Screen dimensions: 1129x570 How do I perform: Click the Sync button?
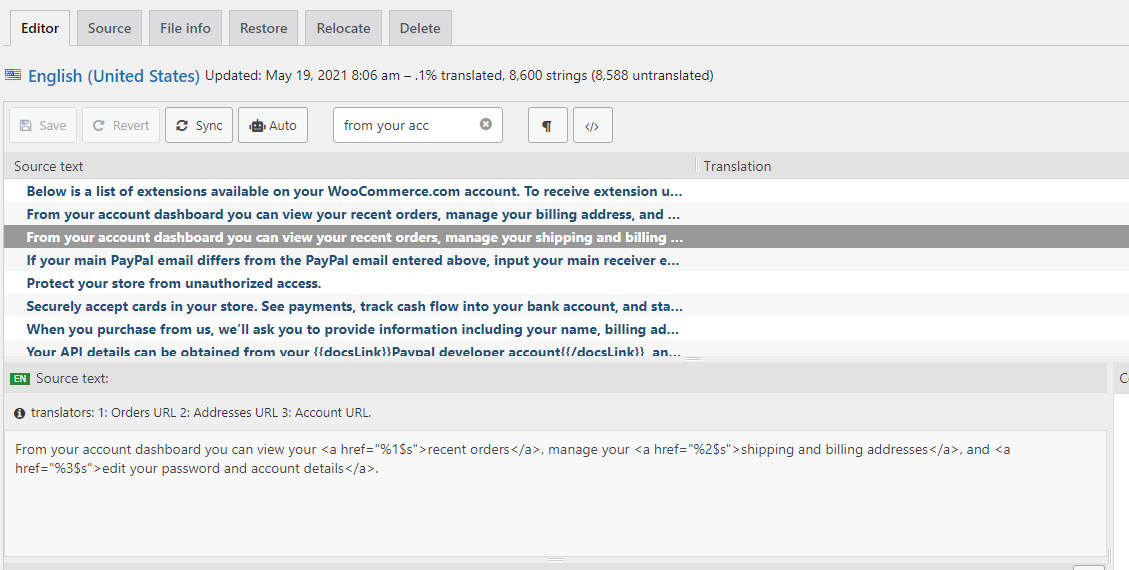click(x=199, y=126)
